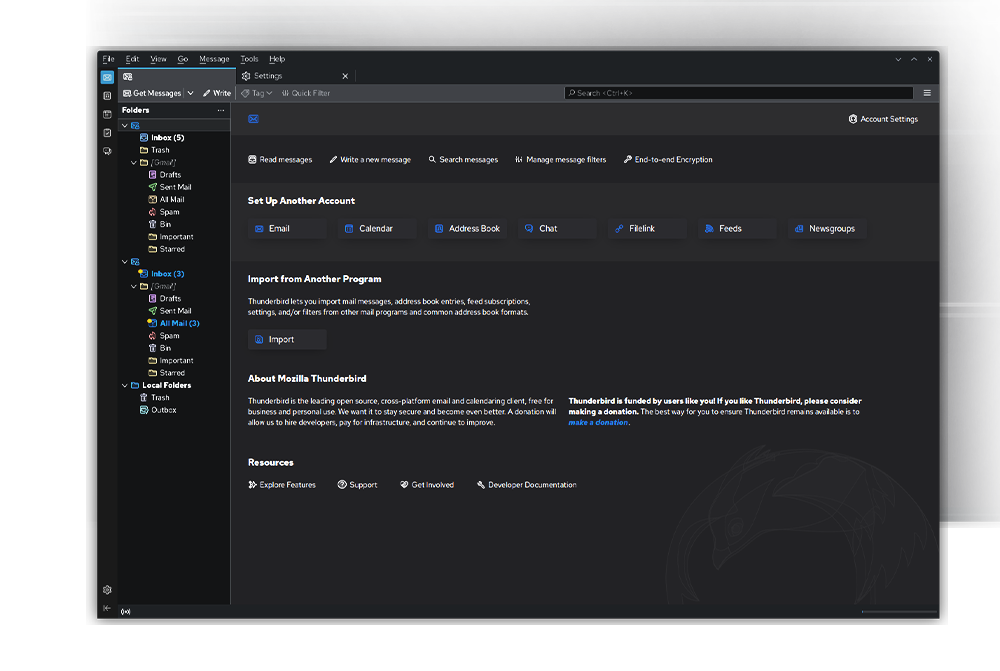1000x671 pixels.
Task: Open the File menu
Action: (x=108, y=59)
